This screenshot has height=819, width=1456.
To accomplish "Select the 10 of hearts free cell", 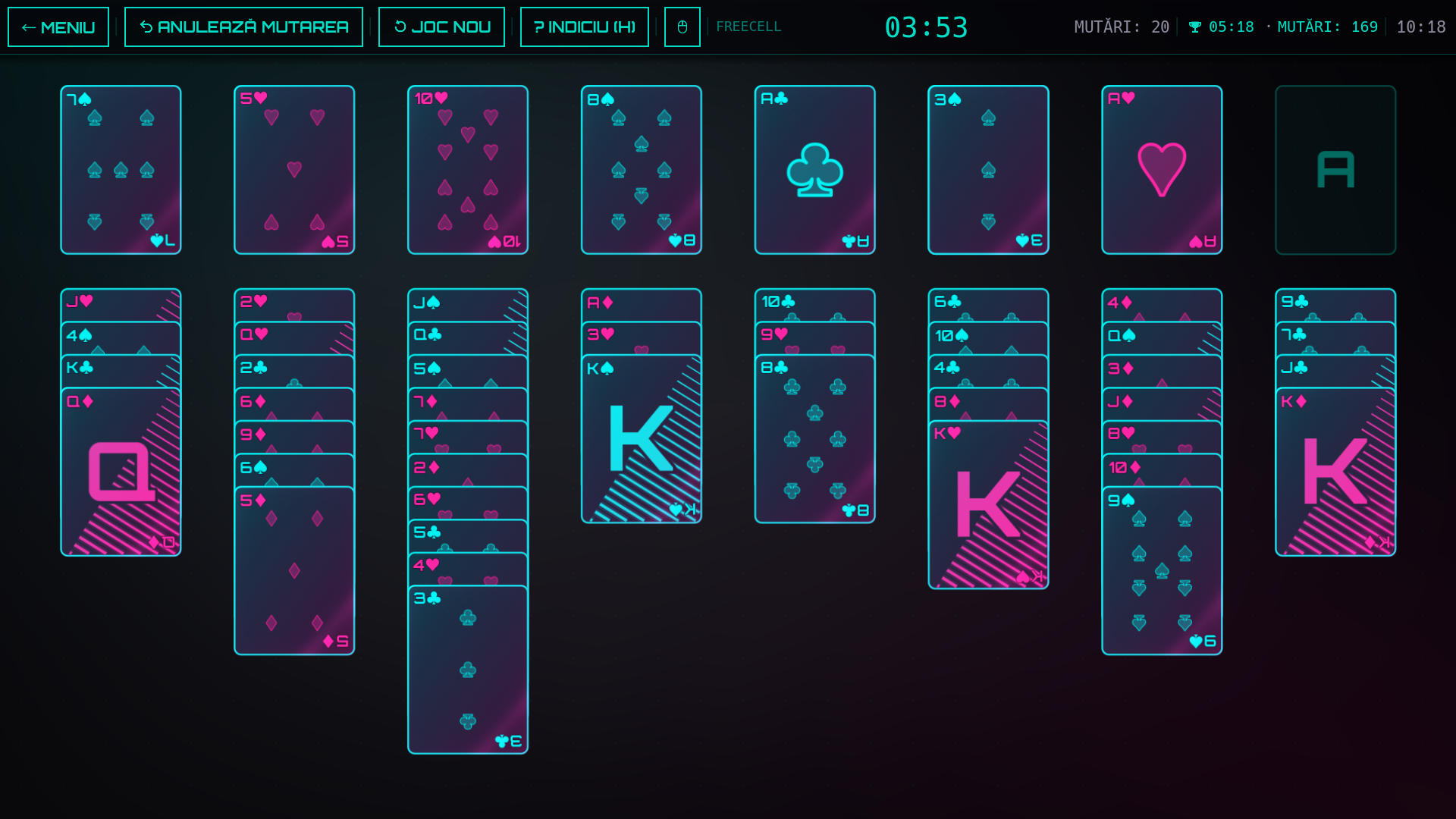I will (x=468, y=170).
